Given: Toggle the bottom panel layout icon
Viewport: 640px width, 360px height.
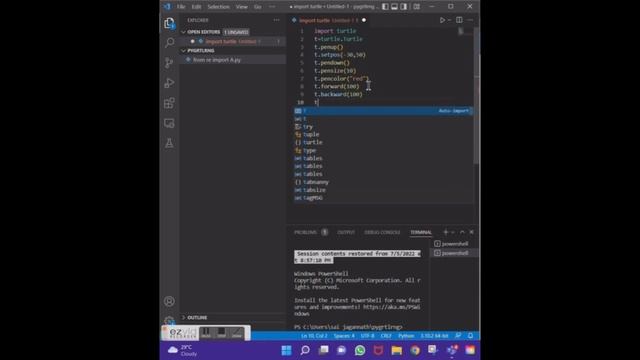Looking at the screenshot, I should coord(394,7).
